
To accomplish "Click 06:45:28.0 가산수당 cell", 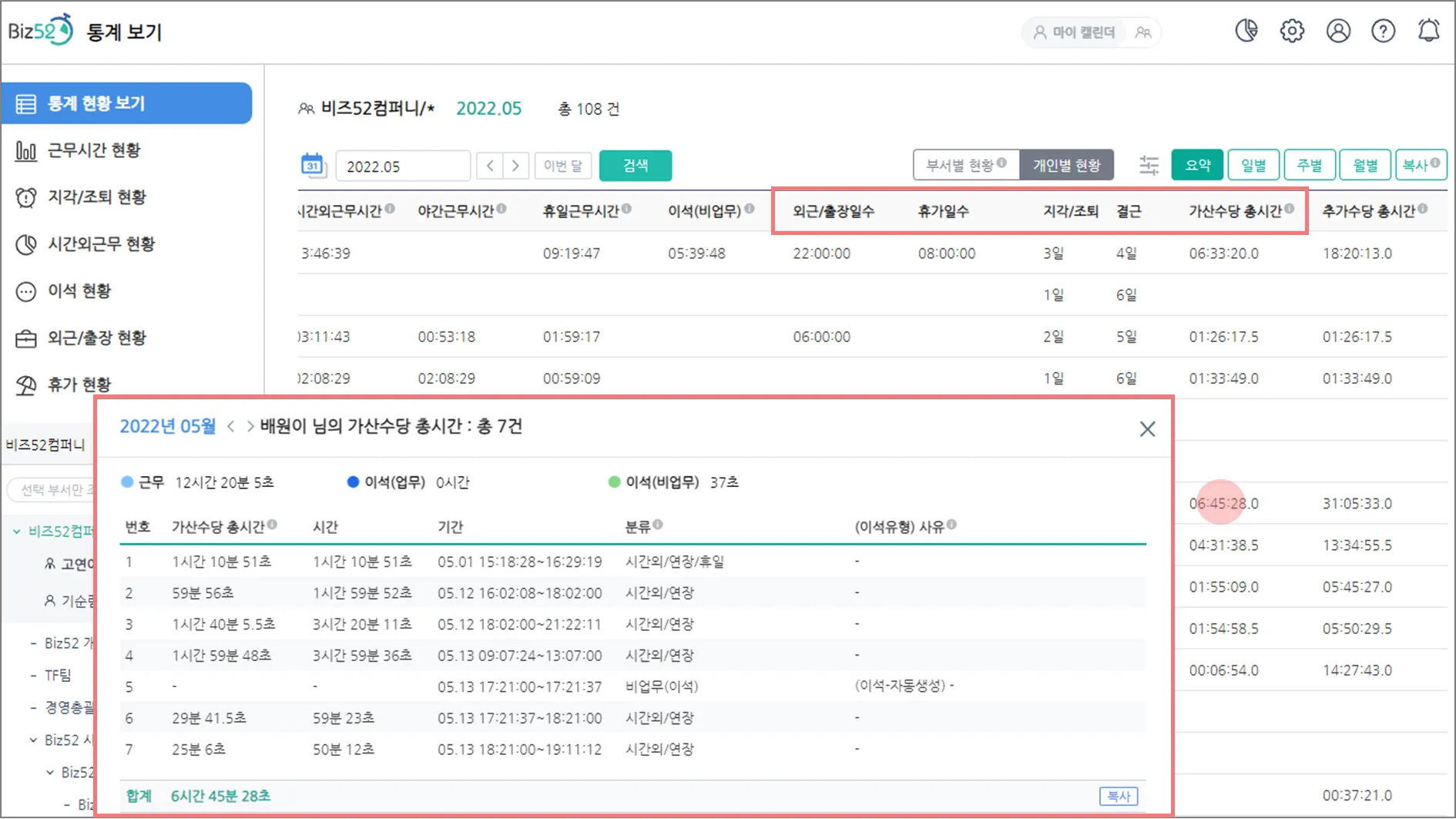I will click(x=1223, y=503).
